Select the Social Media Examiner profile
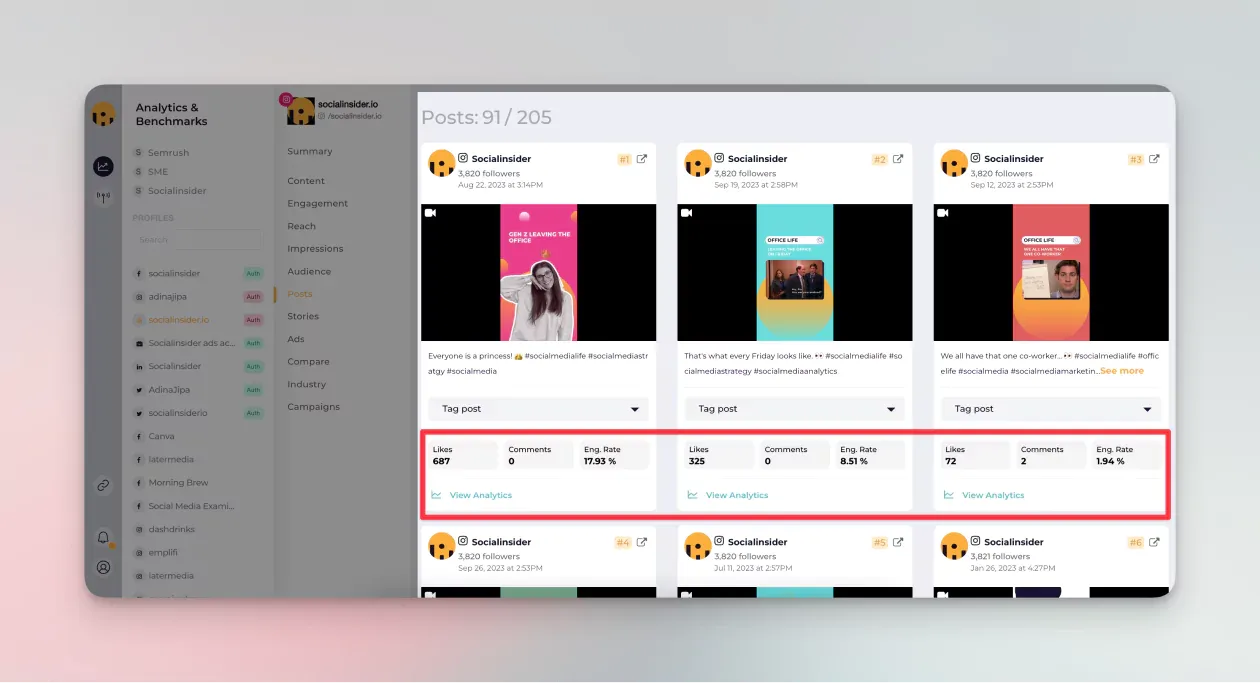The width and height of the screenshot is (1260, 683). 191,506
